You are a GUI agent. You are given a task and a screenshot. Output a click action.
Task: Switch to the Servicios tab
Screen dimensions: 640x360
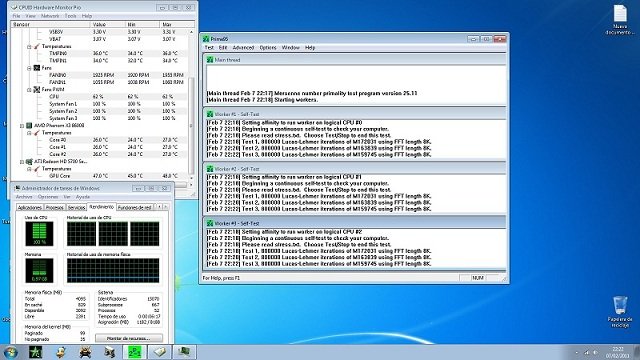coord(76,207)
